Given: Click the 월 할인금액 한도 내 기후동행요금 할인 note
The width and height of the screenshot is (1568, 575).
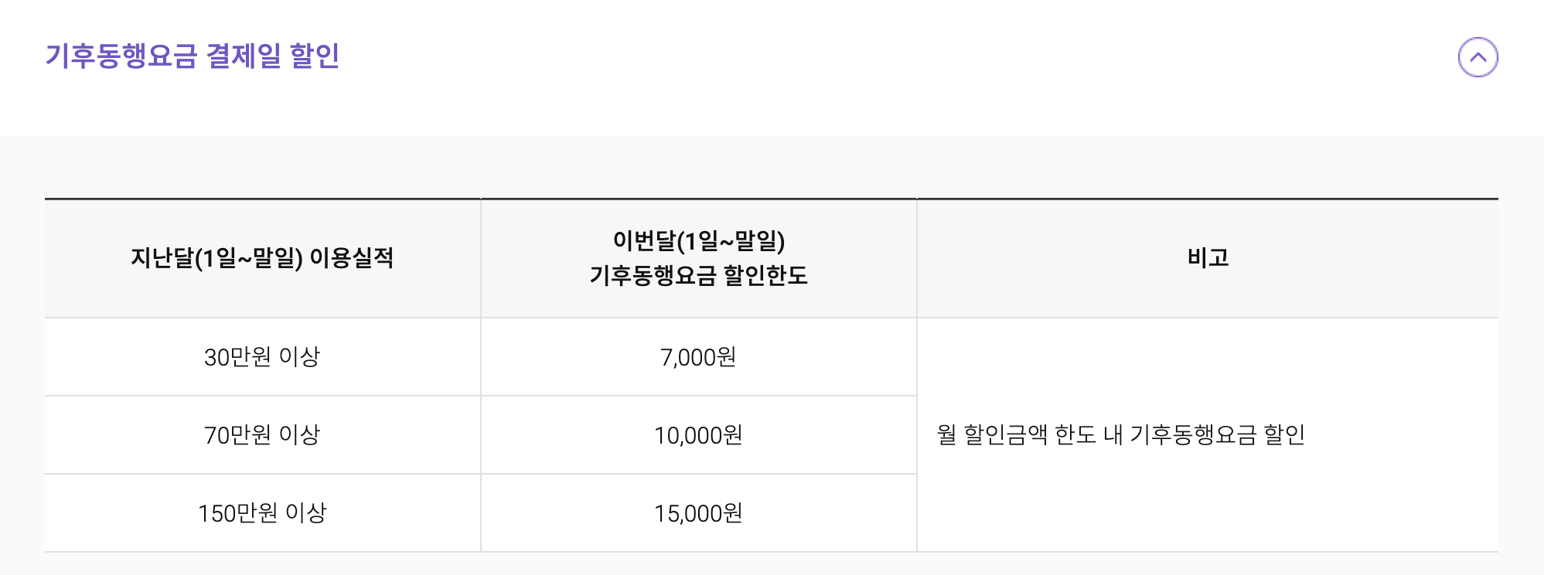Looking at the screenshot, I should (1122, 434).
